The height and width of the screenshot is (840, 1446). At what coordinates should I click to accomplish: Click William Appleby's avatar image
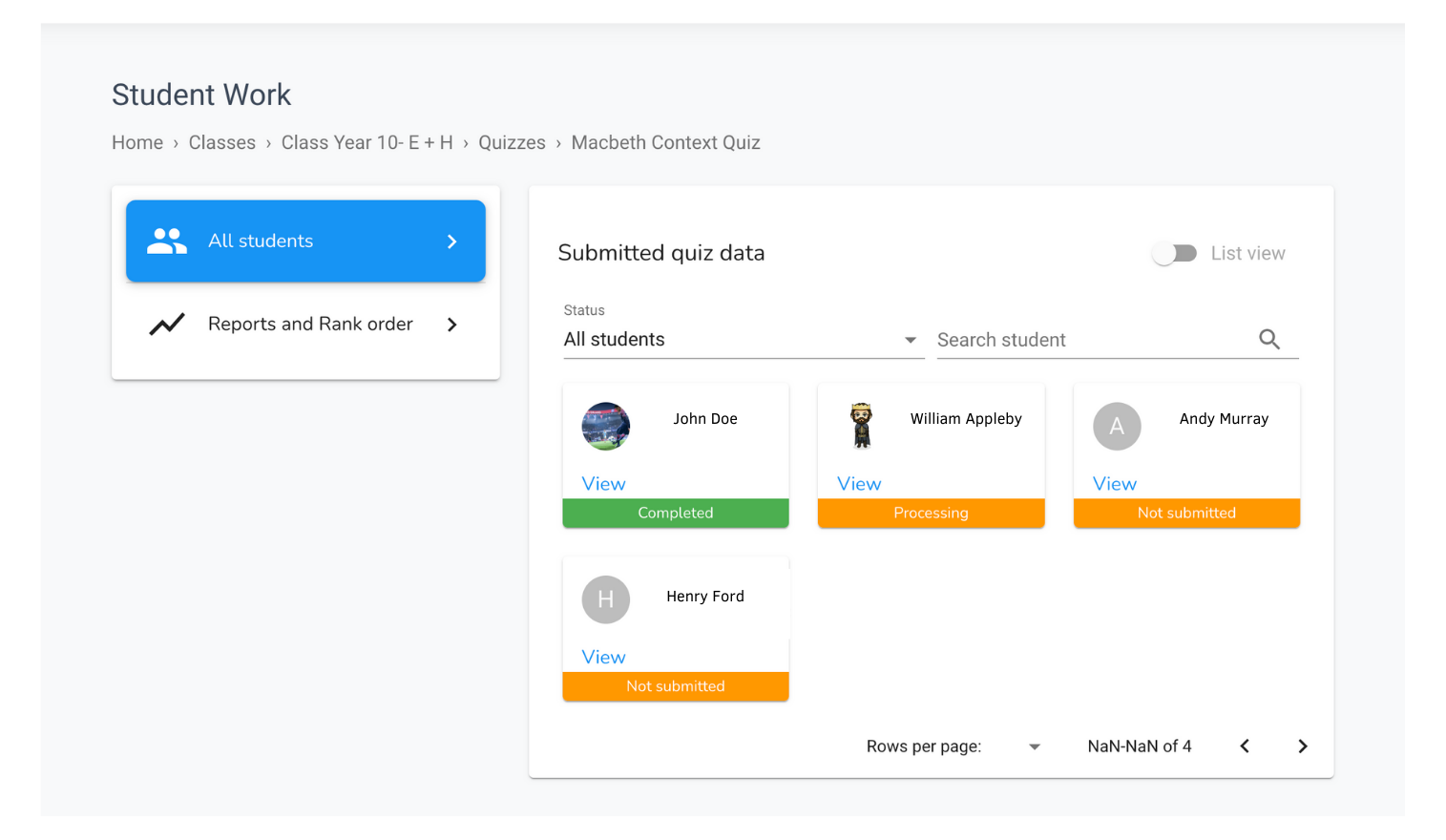862,426
